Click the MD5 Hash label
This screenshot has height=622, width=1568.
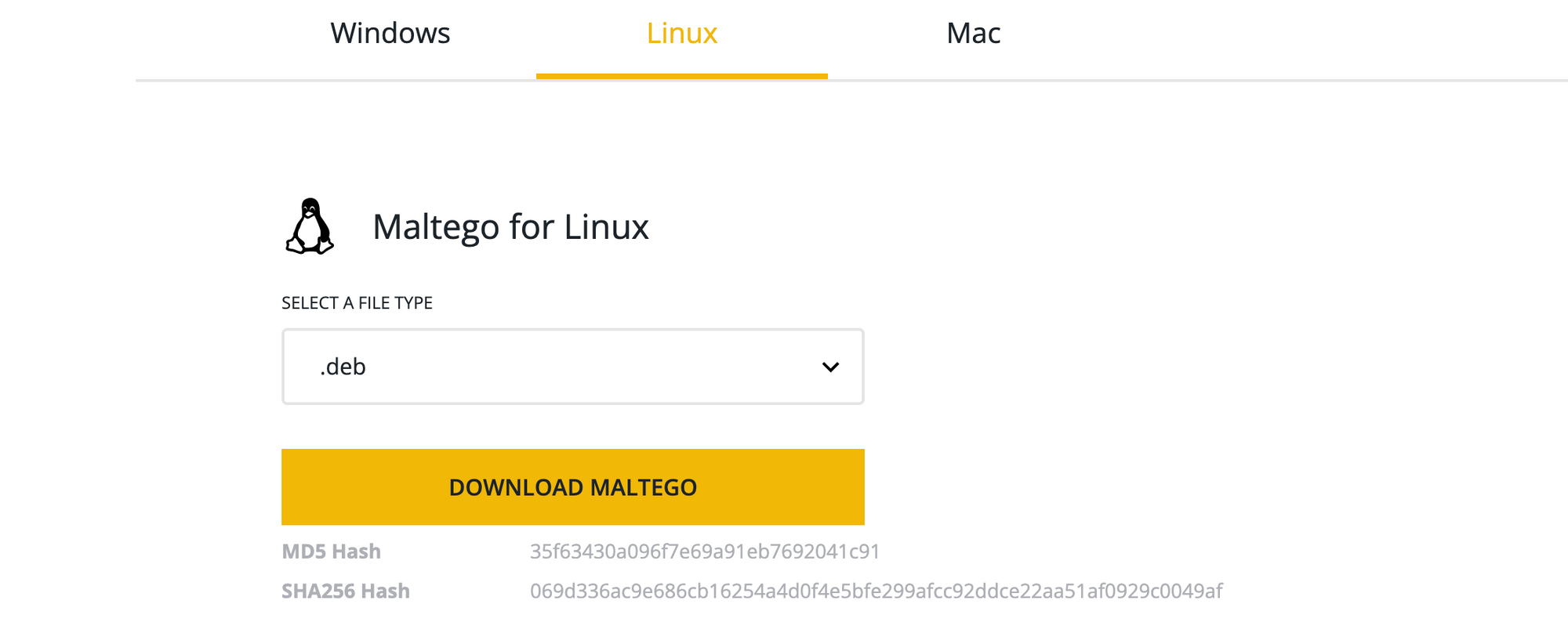click(x=331, y=551)
